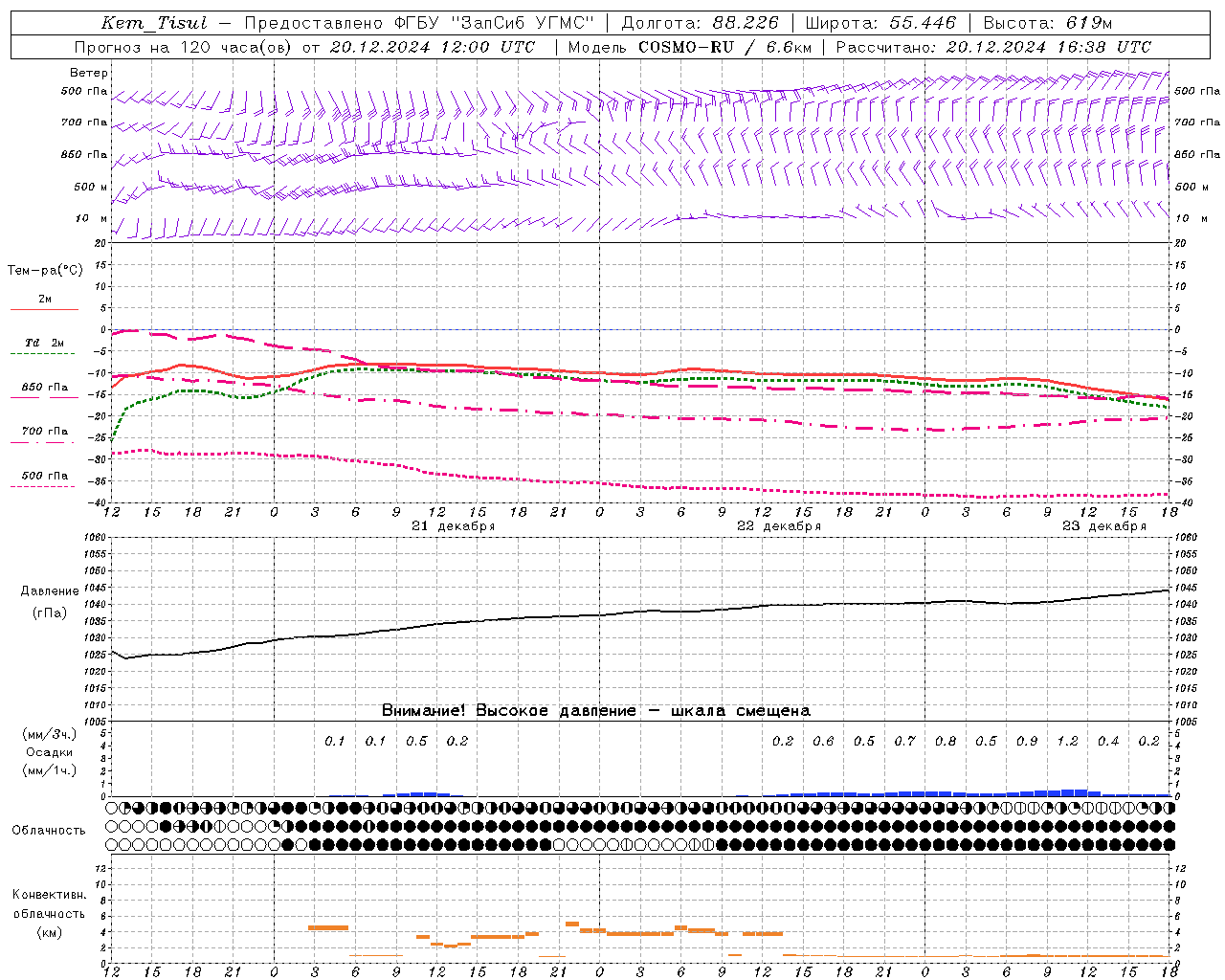
Task: Click the 21 декабря date label
Action: click(453, 526)
